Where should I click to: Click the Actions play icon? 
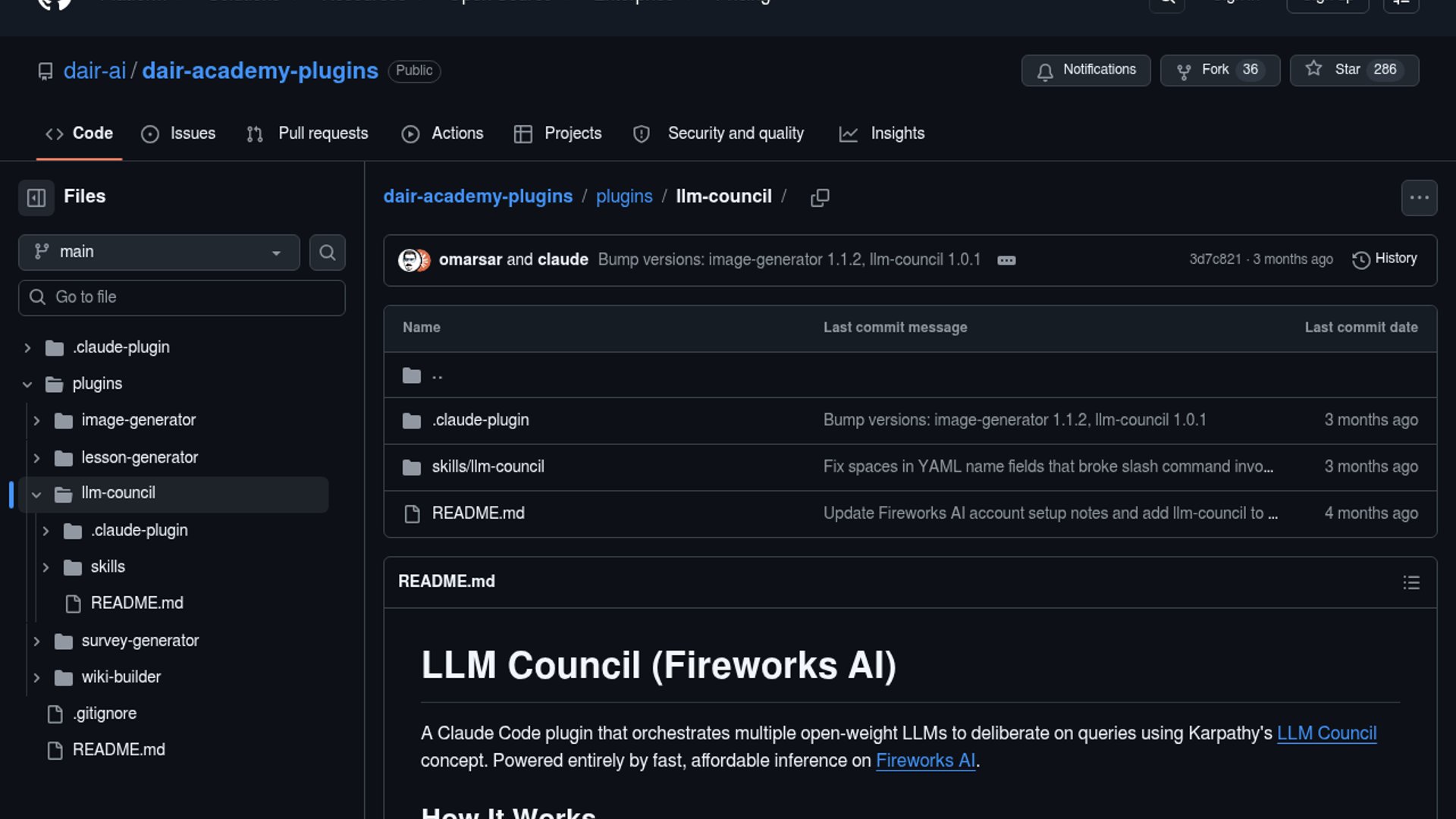click(x=410, y=134)
